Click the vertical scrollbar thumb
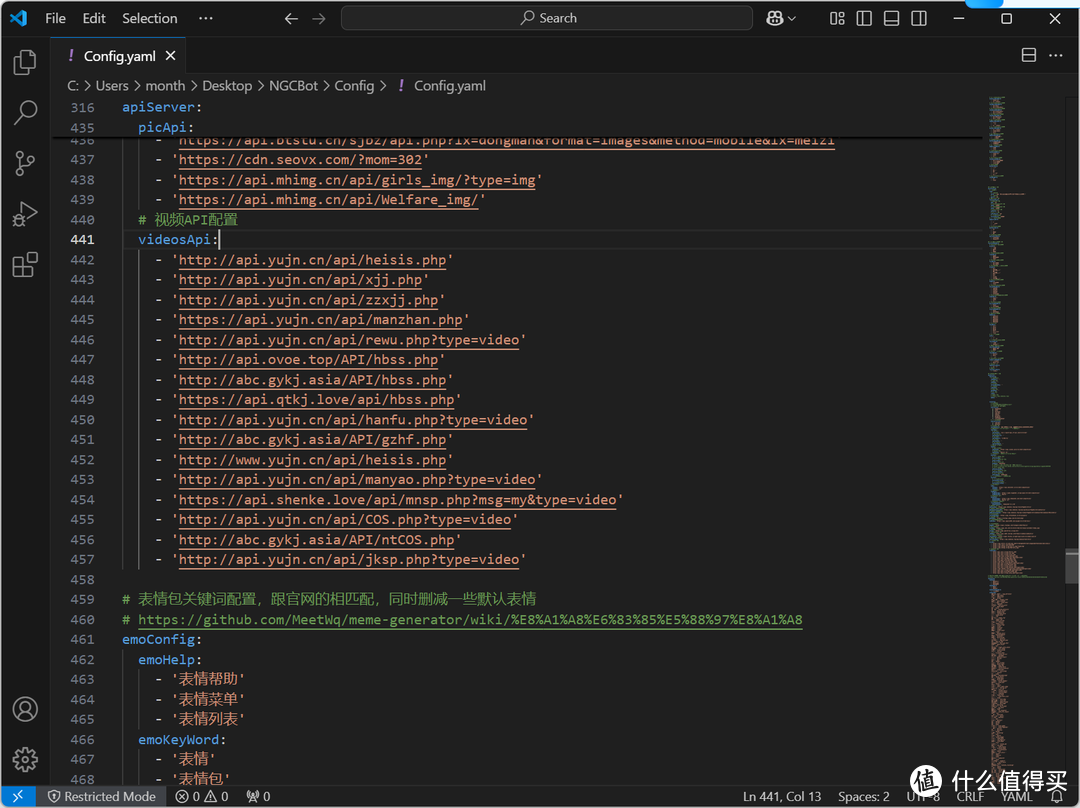Screen dimensions: 1080x808 coord(1072,566)
